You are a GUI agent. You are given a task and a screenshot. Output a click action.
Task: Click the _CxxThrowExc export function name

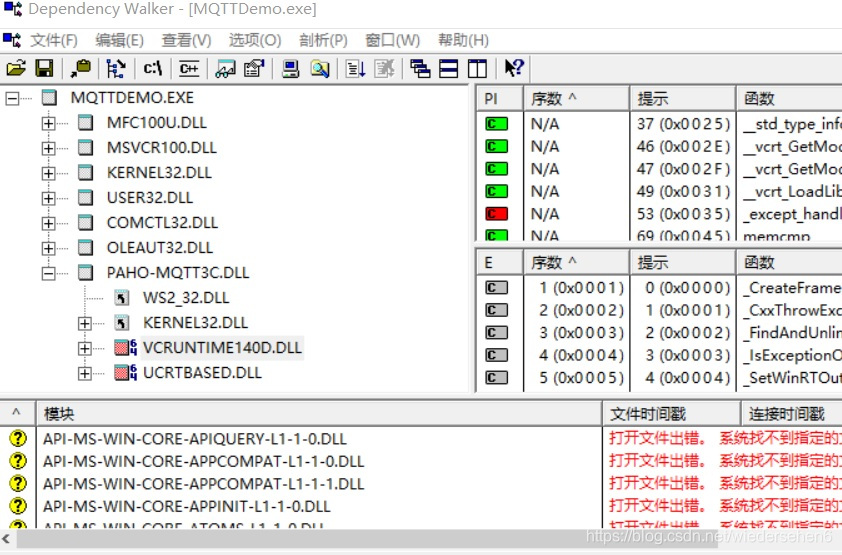click(792, 310)
